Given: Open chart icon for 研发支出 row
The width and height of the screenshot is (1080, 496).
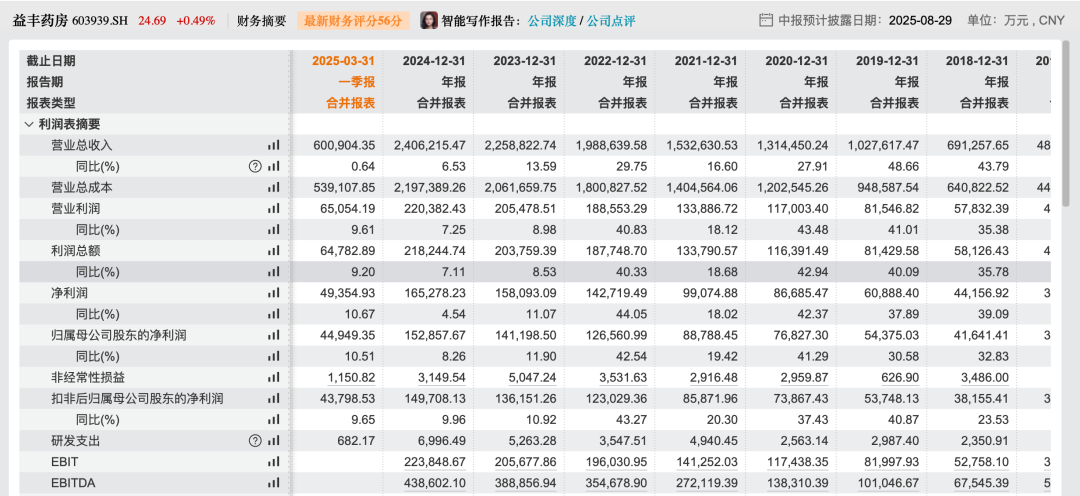Looking at the screenshot, I should coord(273,441).
